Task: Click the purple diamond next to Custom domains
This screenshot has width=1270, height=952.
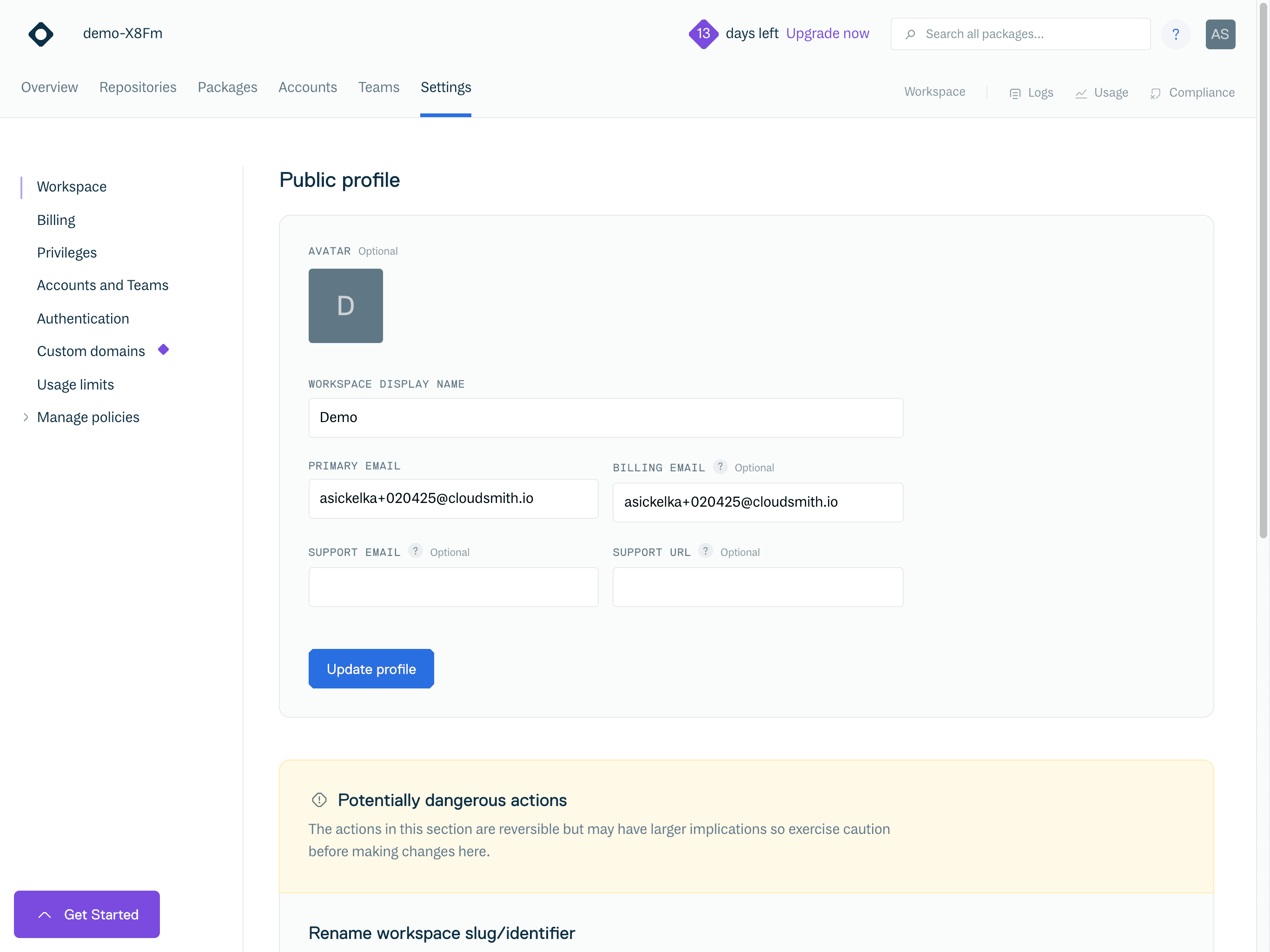Action: 164,350
